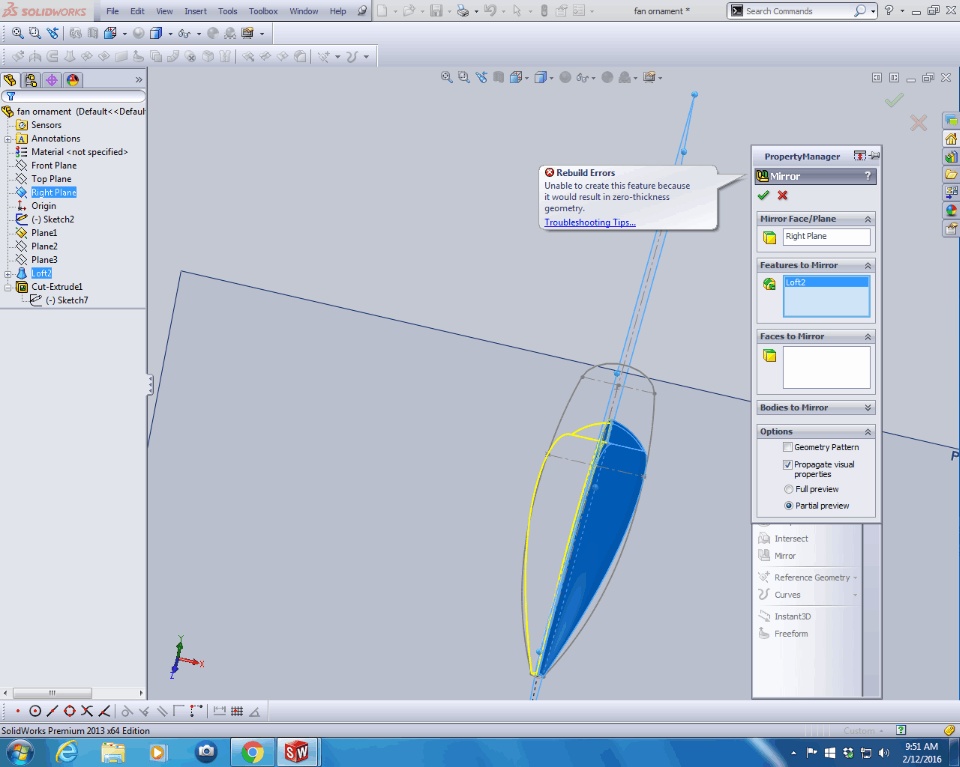Accept the Mirror feature with green checkmark
This screenshot has width=960, height=767.
click(764, 196)
